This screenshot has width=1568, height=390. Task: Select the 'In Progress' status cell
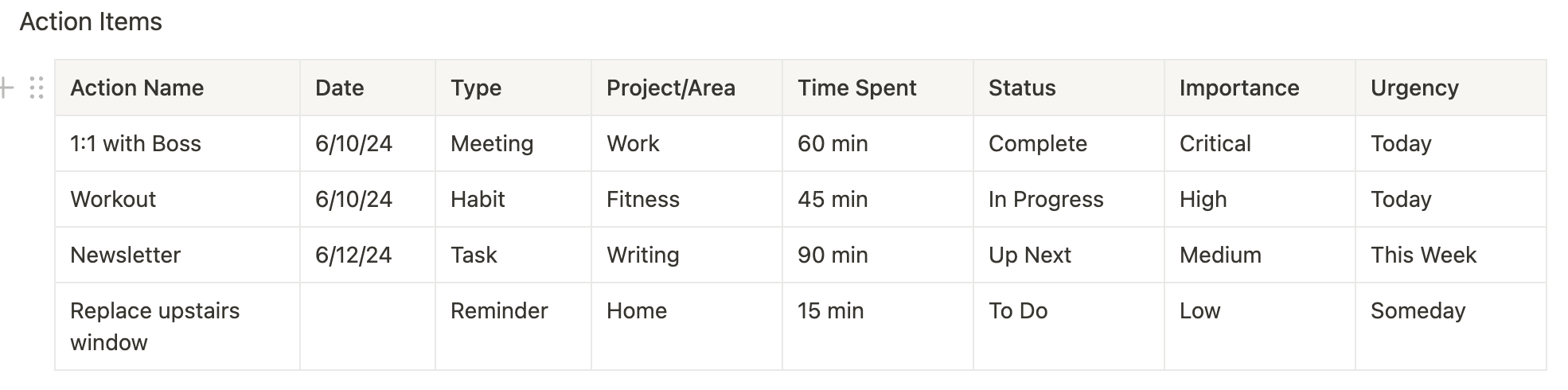click(1069, 199)
